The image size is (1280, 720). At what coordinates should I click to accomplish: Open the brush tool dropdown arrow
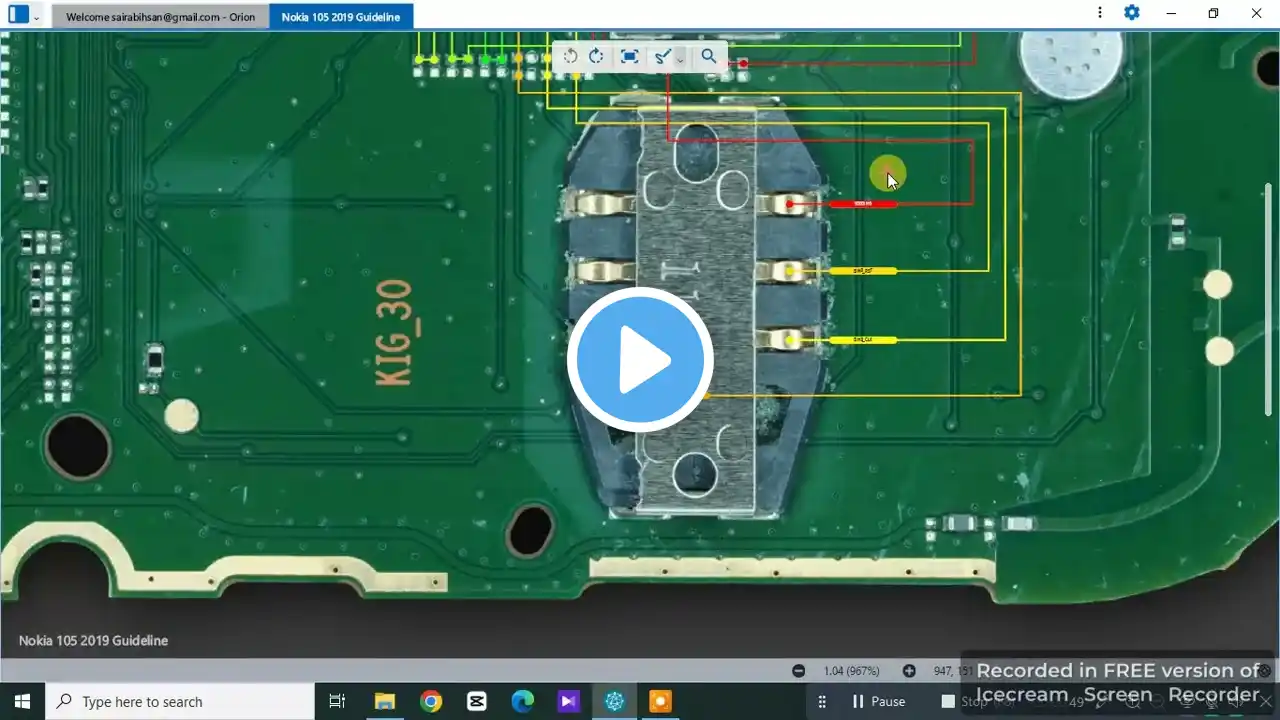pyautogui.click(x=680, y=60)
